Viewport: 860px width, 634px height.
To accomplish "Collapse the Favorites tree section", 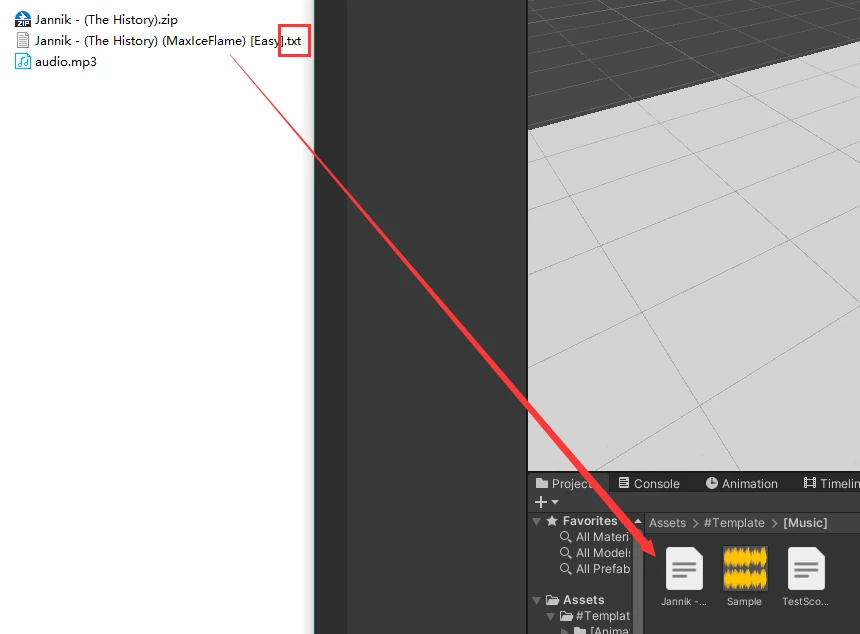I will [x=537, y=521].
